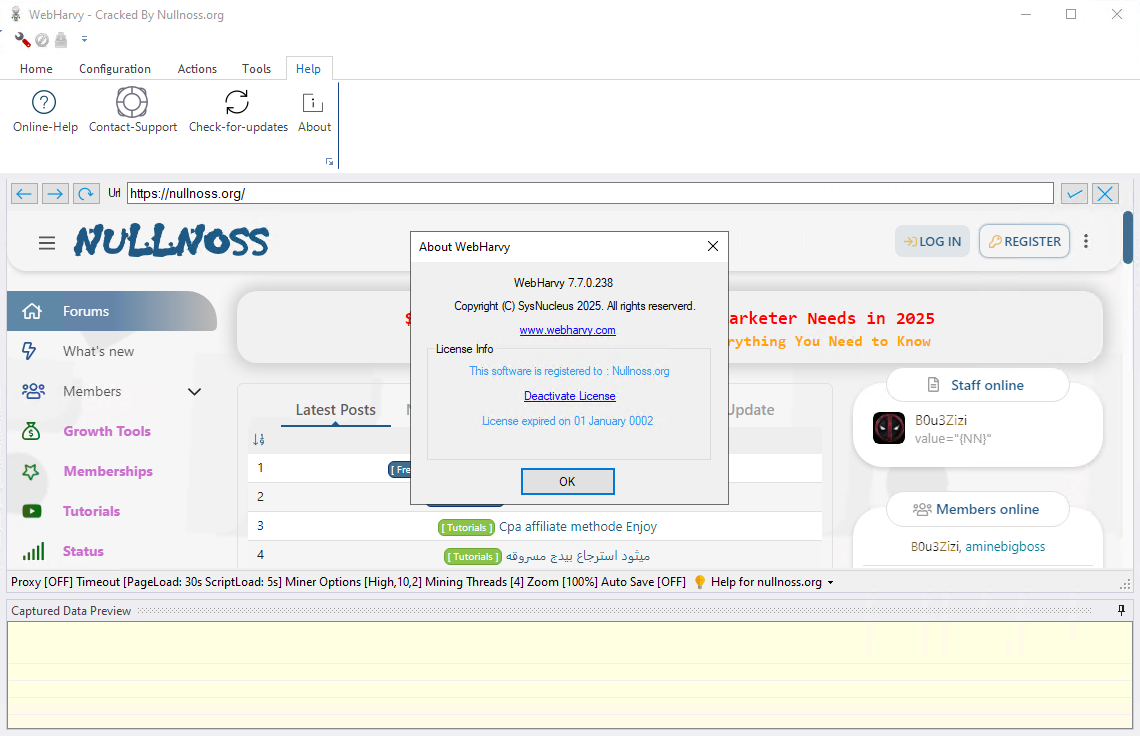Click the Memberships star icon
The height and width of the screenshot is (736, 1140).
pos(31,471)
